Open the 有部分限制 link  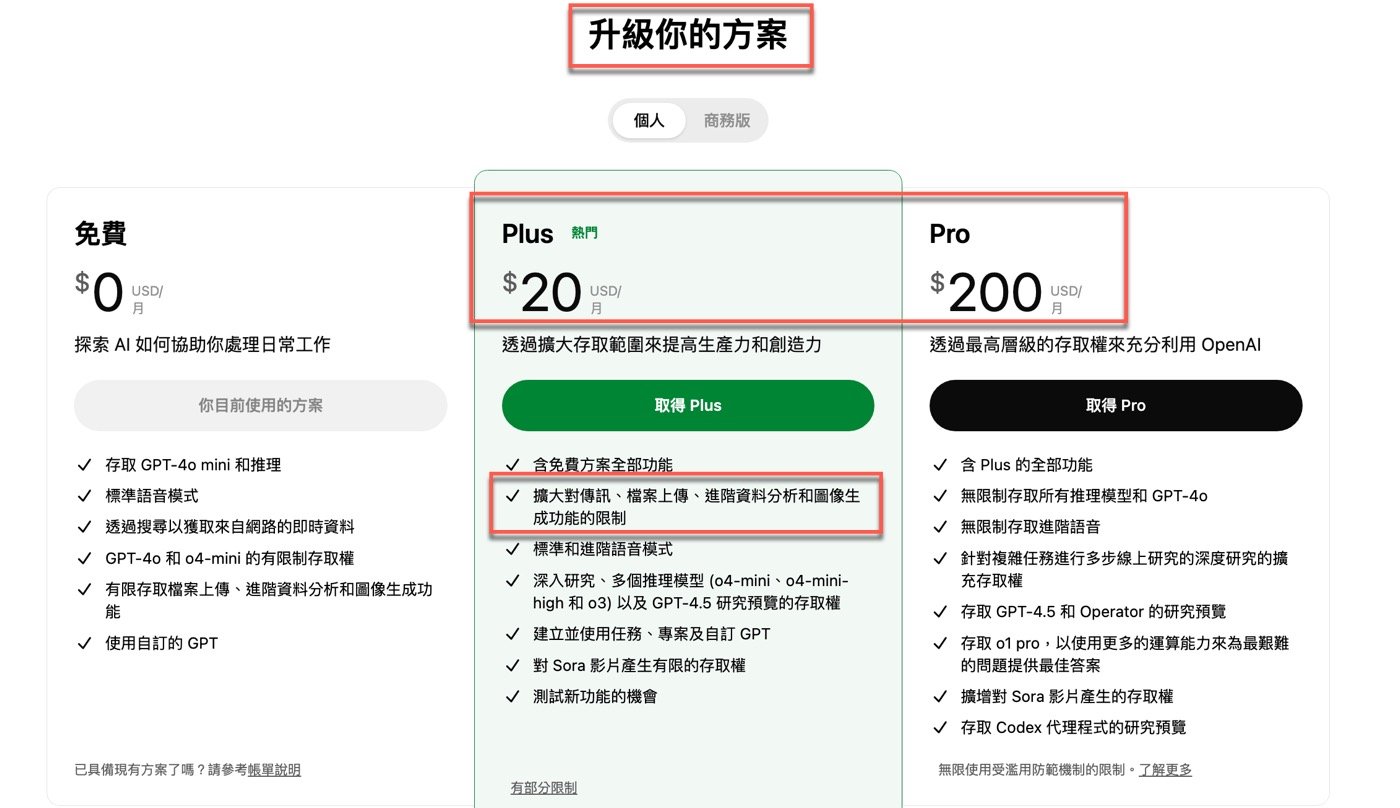(543, 788)
